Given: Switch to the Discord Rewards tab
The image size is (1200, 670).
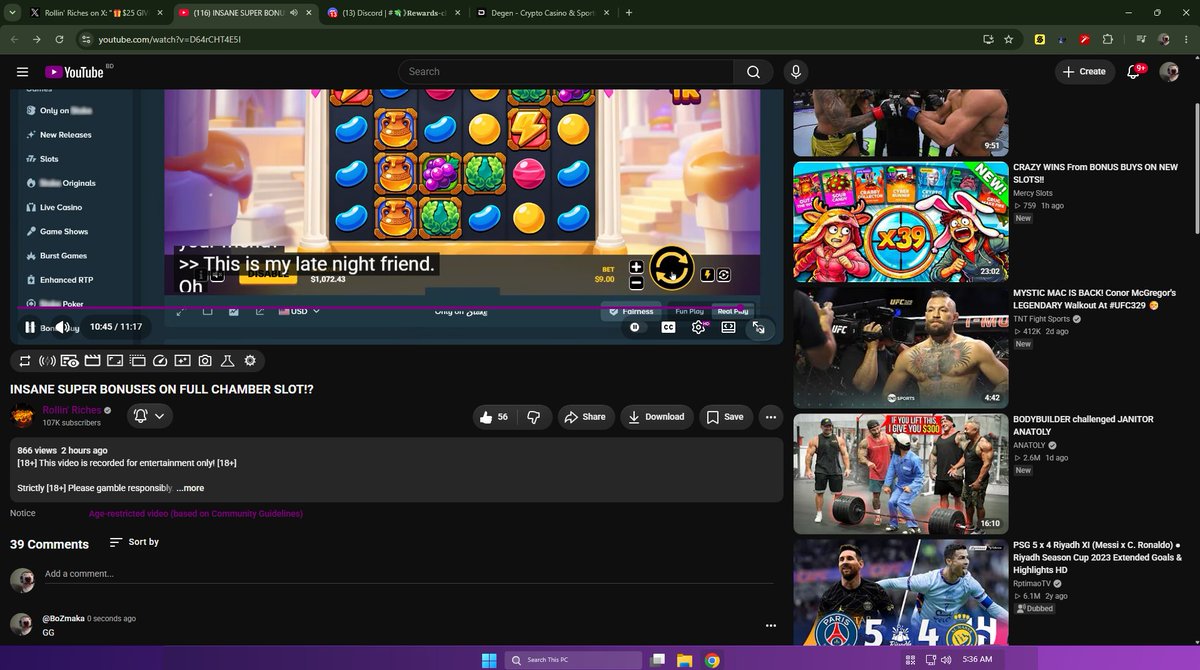Looking at the screenshot, I should tap(395, 13).
